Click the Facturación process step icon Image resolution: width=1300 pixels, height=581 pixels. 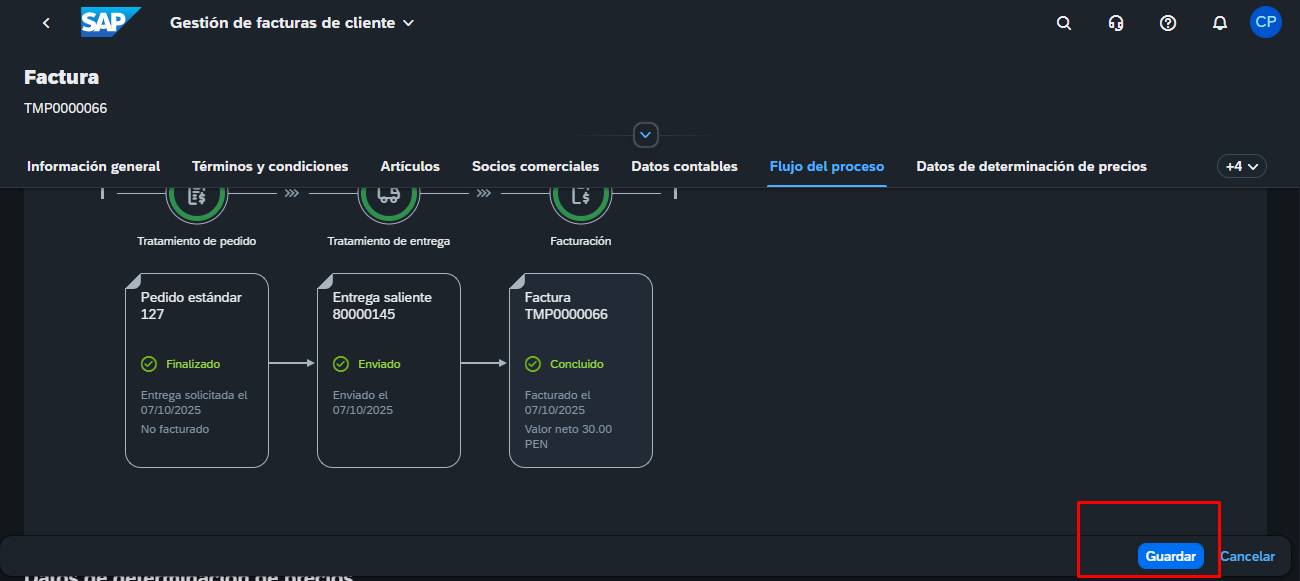[581, 200]
